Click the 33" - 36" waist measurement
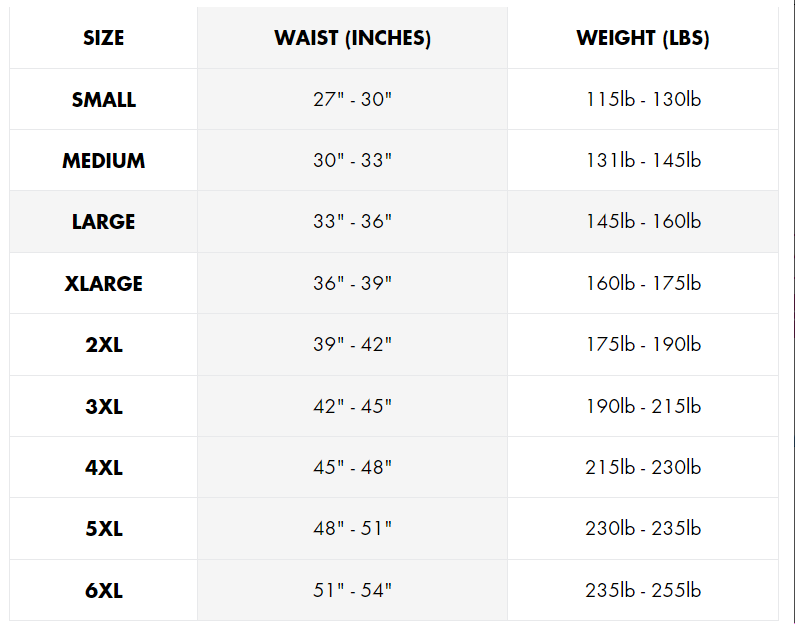The width and height of the screenshot is (795, 624). 352,222
